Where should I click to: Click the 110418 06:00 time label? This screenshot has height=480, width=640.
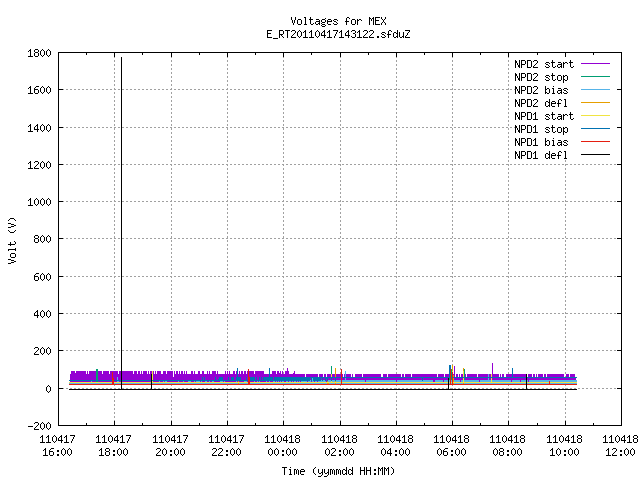tap(451, 446)
